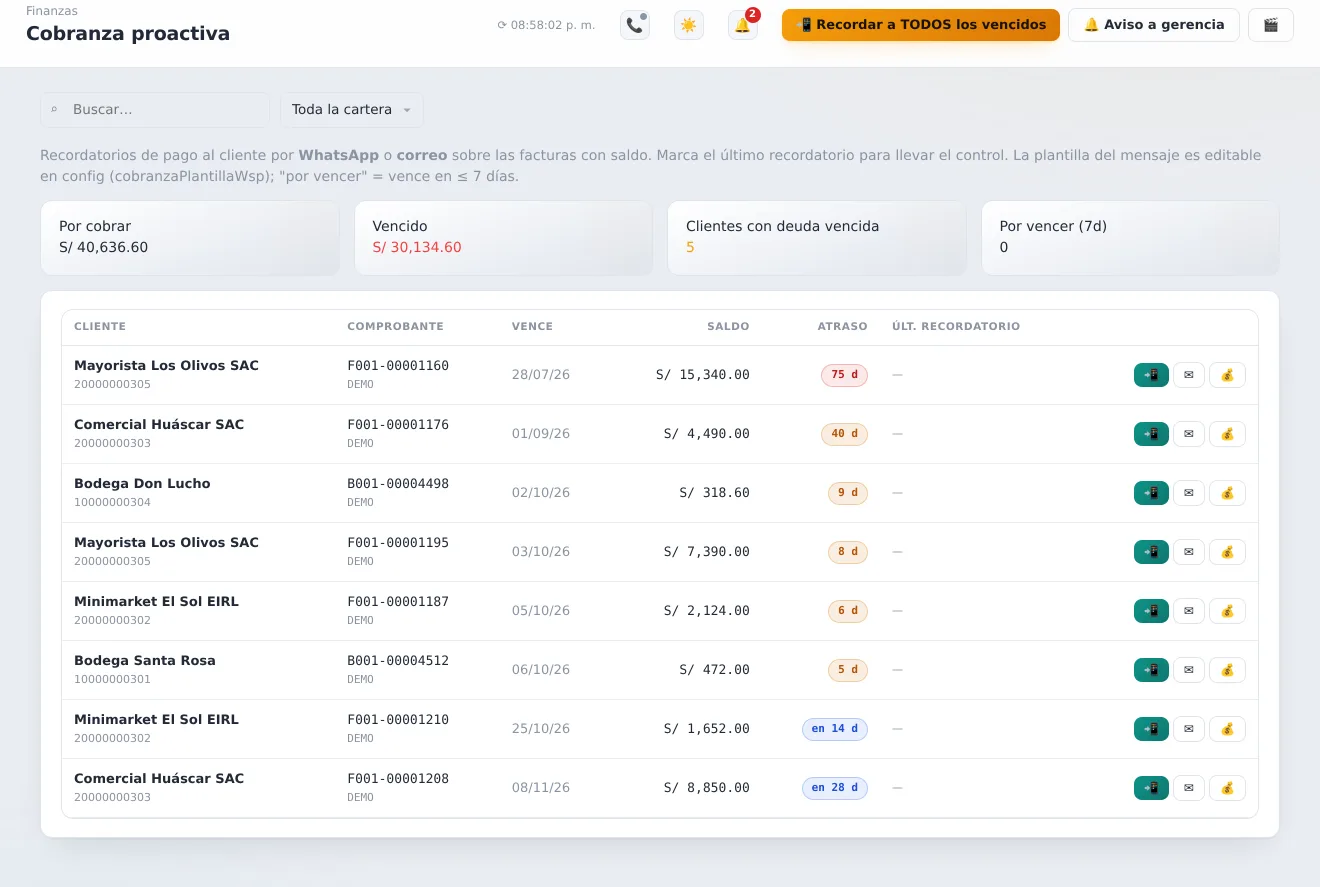
Task: Click envelope icon for invoice F001-00001195
Action: (1189, 552)
